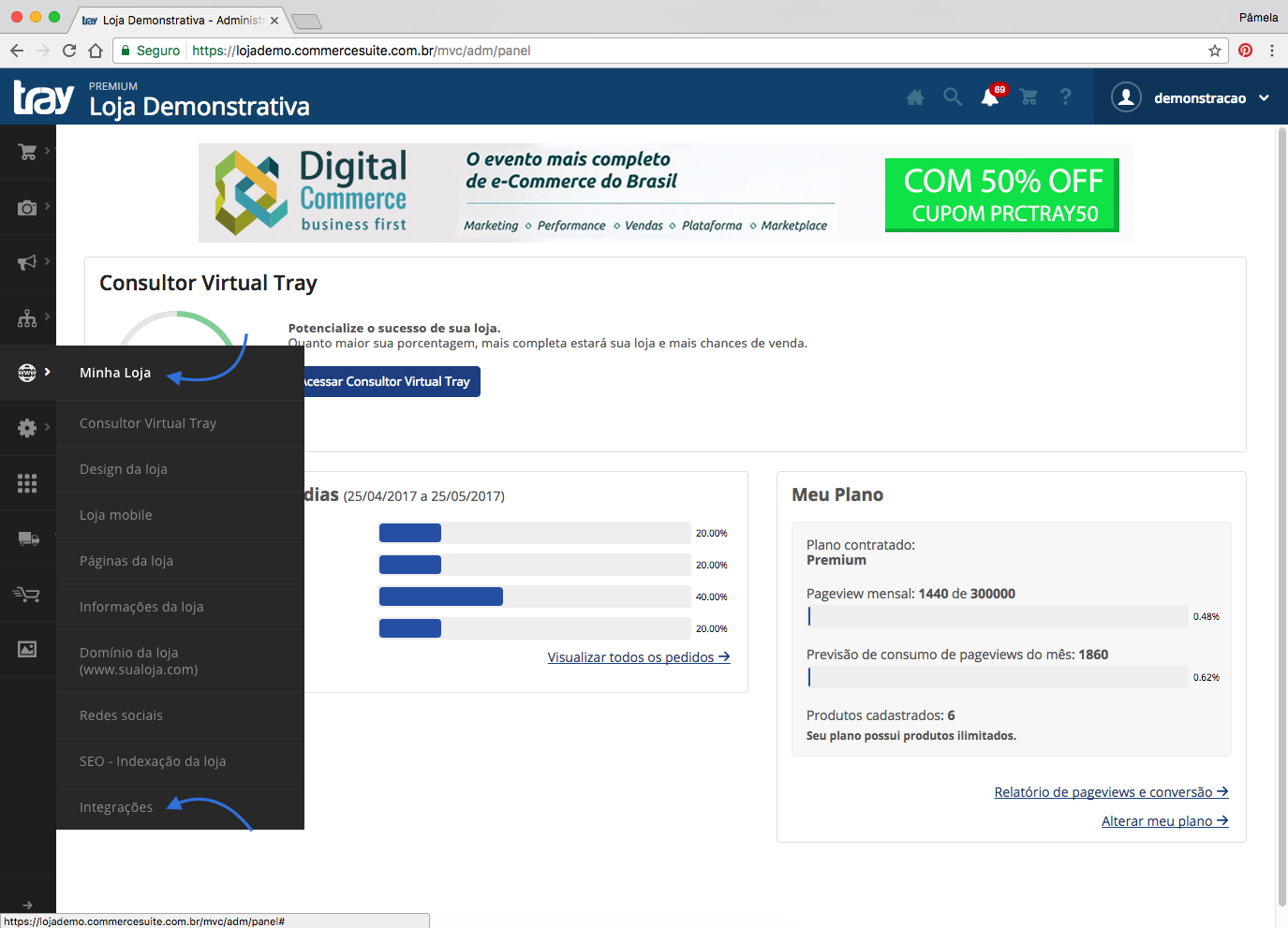This screenshot has height=928, width=1288.
Task: Click the 40.00% orders progress bar
Action: [x=535, y=597]
